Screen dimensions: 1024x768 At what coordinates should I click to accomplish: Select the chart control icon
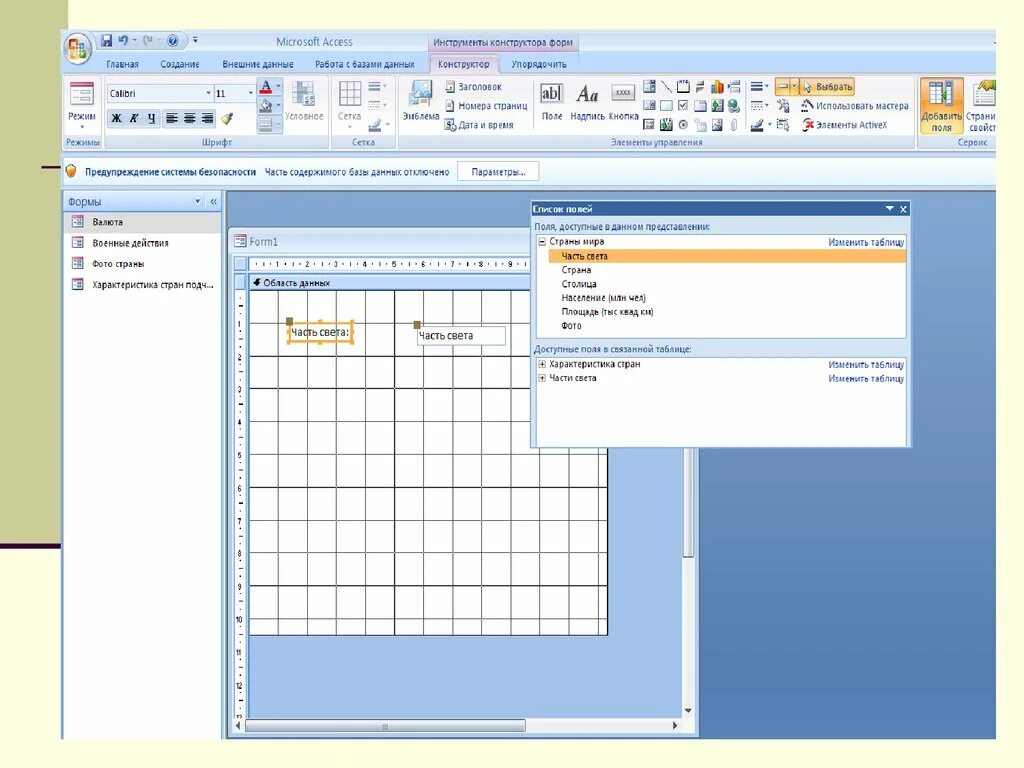pos(717,86)
